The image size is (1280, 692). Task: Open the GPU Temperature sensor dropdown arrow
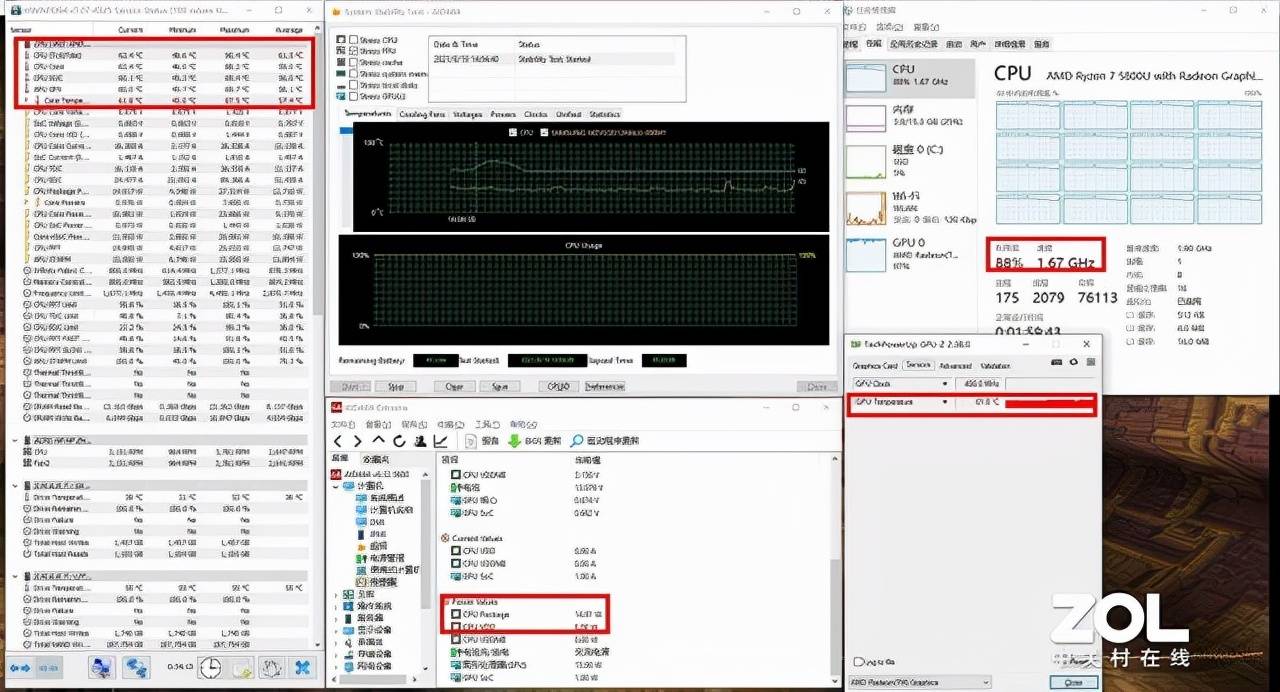coord(944,402)
